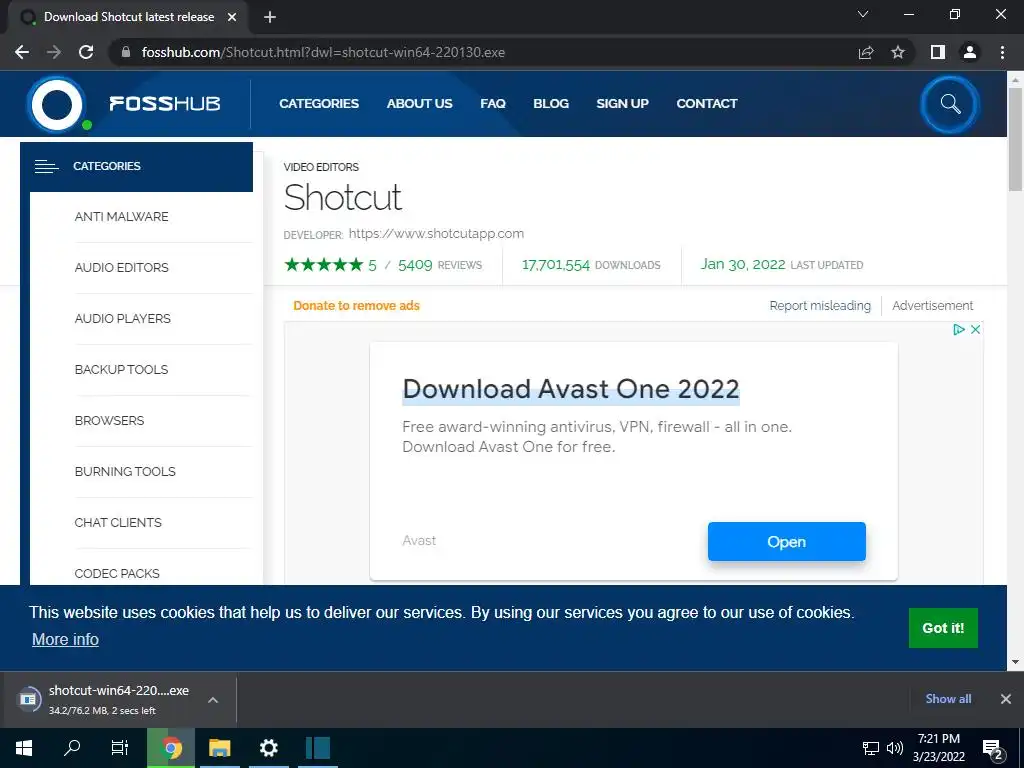Click the blue Open ad button
The image size is (1024, 768).
click(787, 541)
